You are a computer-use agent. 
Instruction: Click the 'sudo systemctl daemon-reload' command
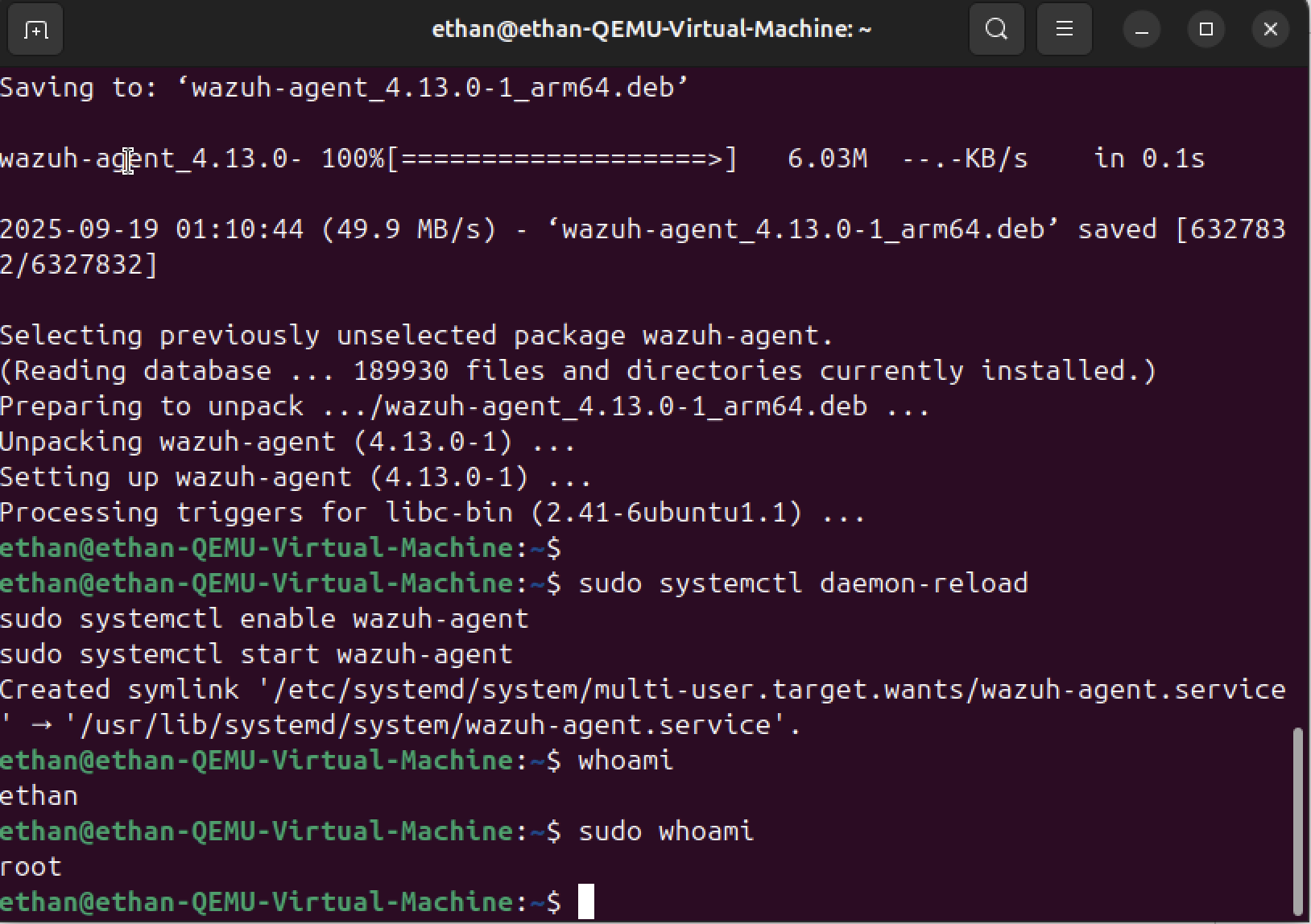click(x=802, y=583)
